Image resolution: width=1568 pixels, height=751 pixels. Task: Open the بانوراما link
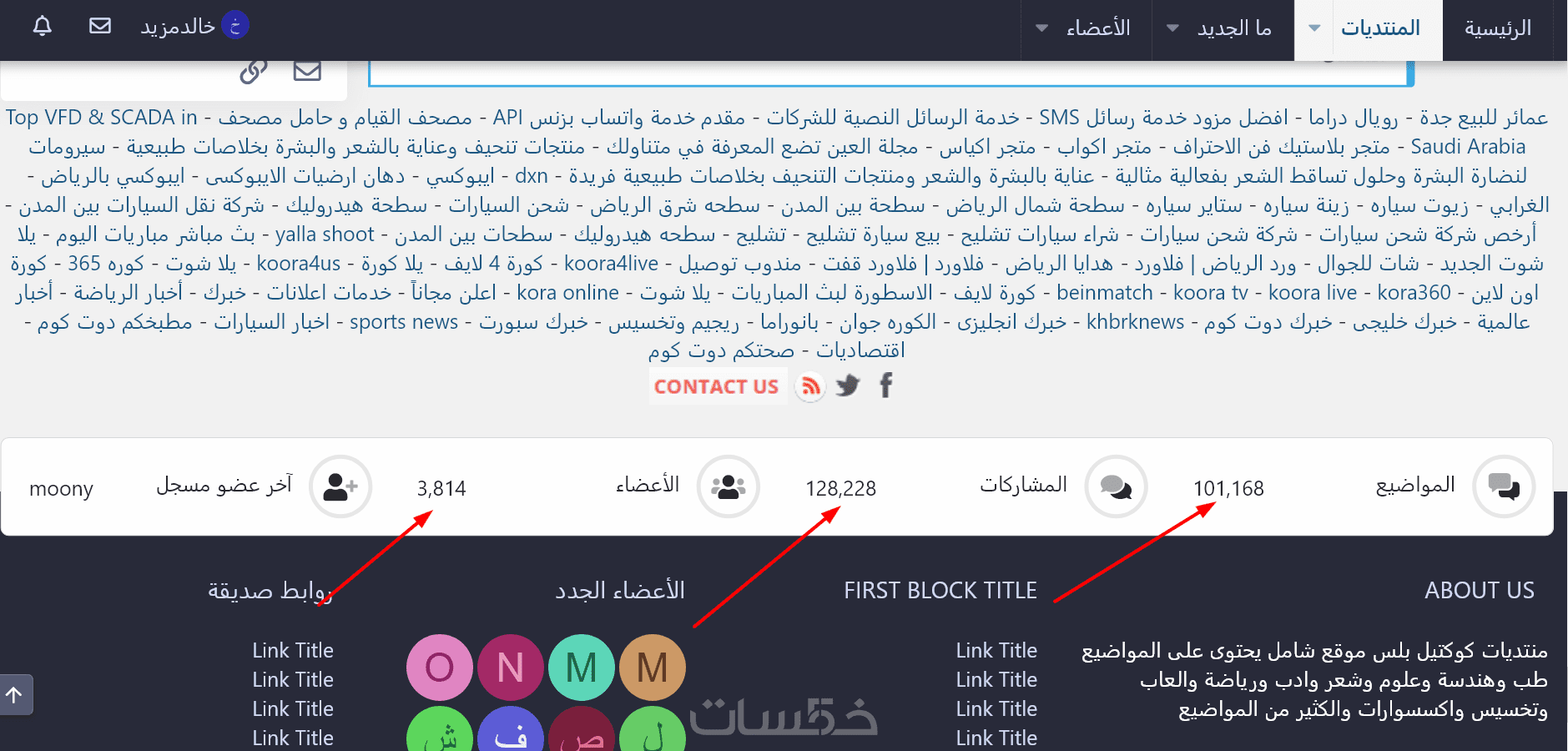click(x=789, y=322)
